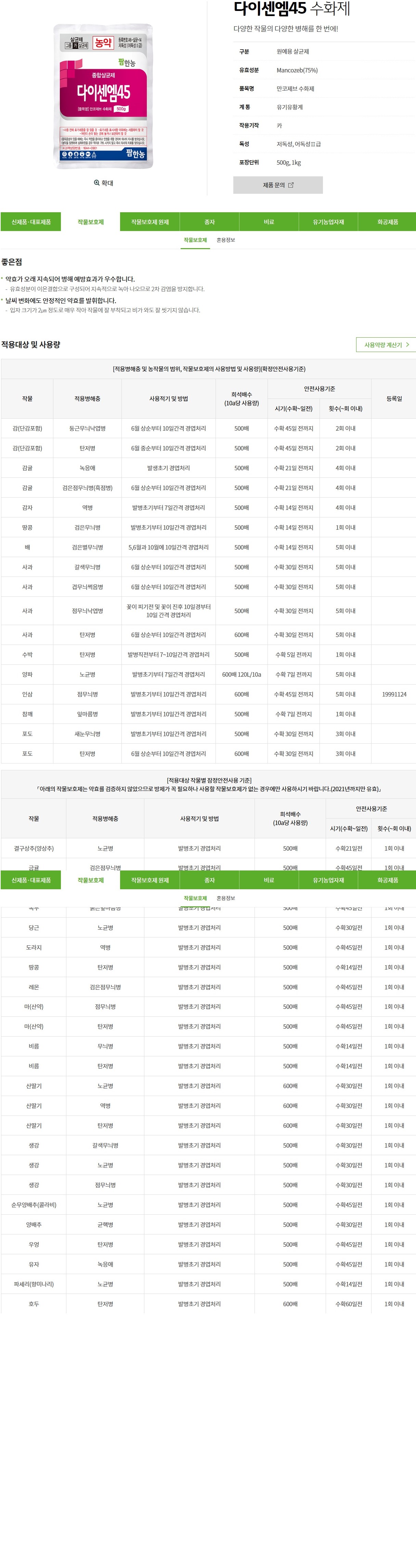Viewport: 416px width, 1568px height.
Task: Click 혼용정보 under the sticky lower menu
Action: (x=226, y=898)
